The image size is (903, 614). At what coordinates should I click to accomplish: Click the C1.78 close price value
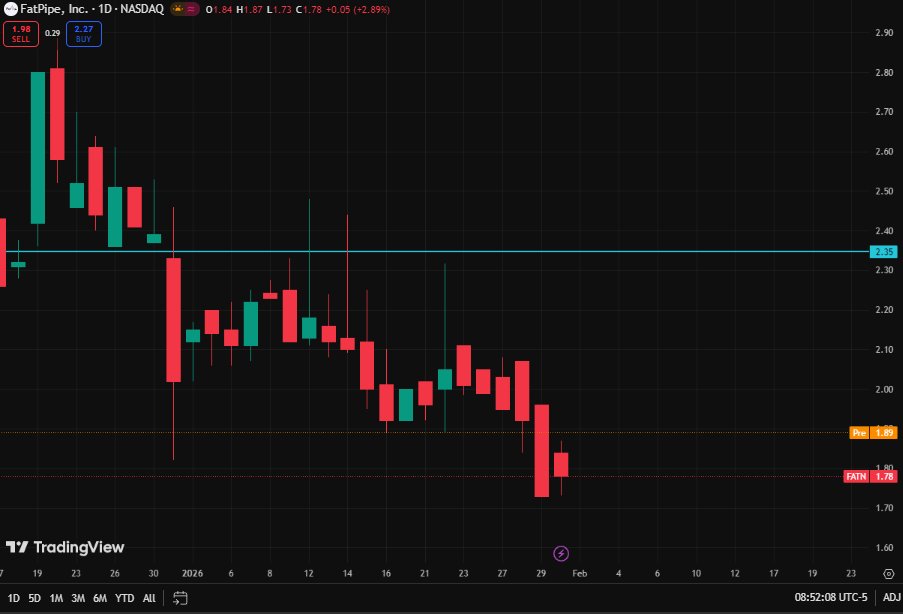309,10
